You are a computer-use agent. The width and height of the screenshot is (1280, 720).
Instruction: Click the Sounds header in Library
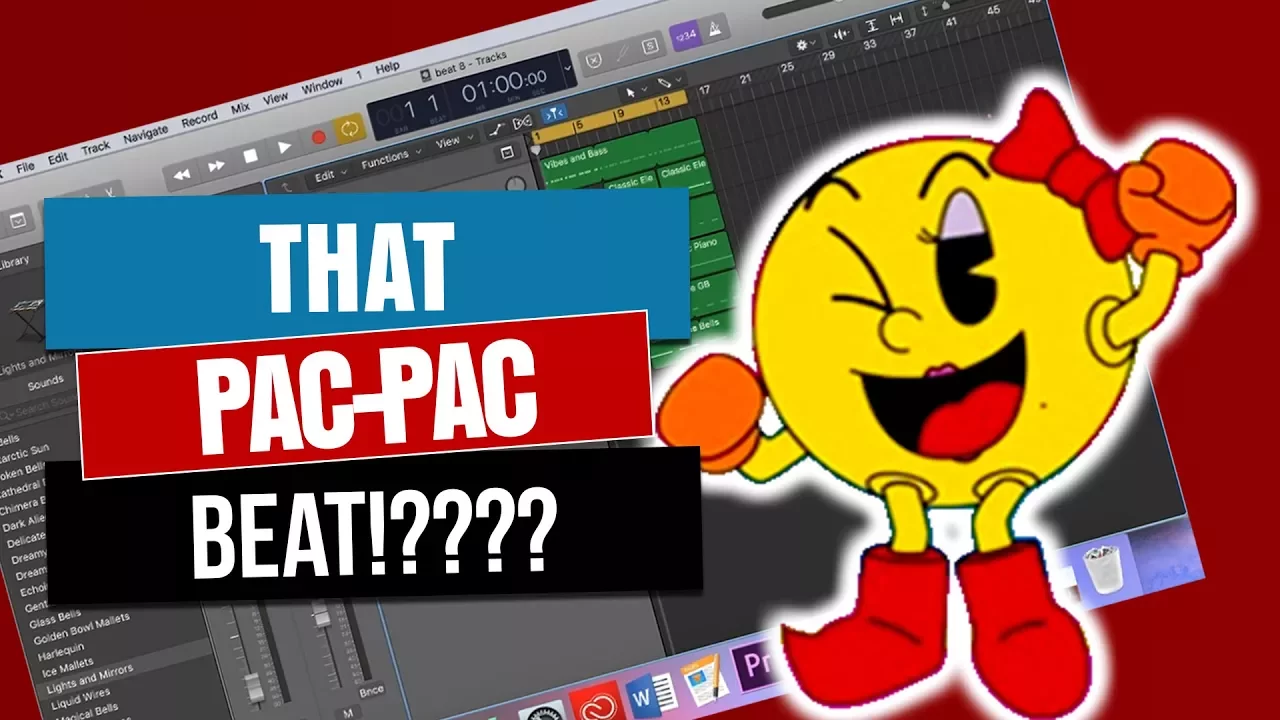45,383
